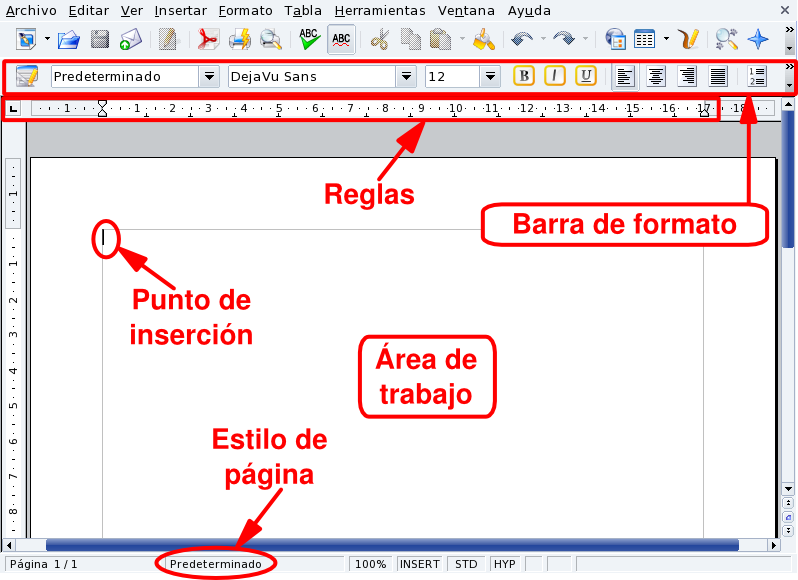Image resolution: width=798 pixels, height=580 pixels.
Task: Open the Undo history dropdown arrow
Action: coord(543,39)
